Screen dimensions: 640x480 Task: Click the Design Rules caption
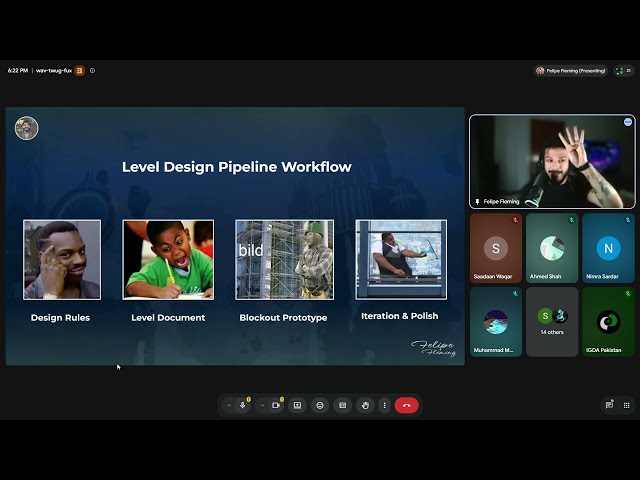point(60,318)
